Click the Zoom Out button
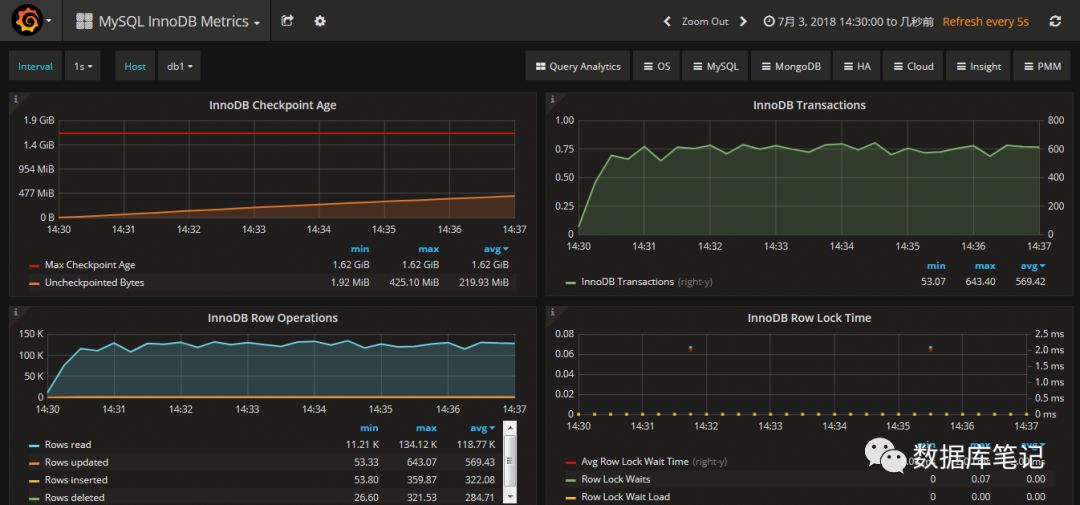Image resolution: width=1080 pixels, height=505 pixels. 705,21
